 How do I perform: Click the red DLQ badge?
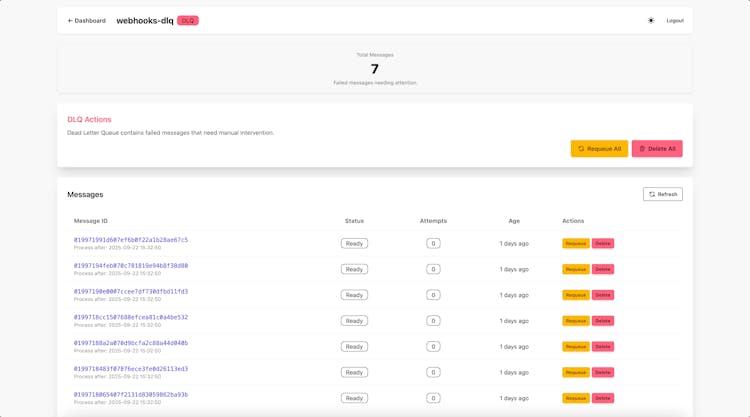click(x=188, y=20)
